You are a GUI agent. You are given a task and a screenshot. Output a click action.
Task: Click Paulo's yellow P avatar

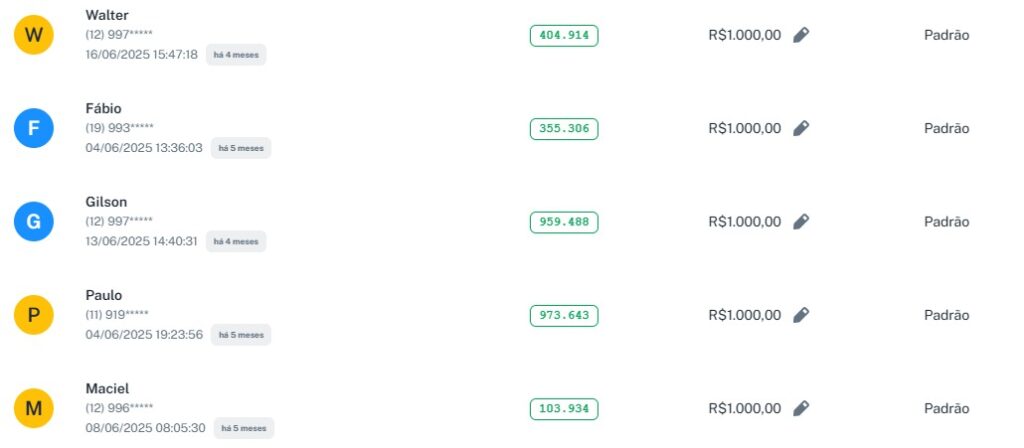click(x=33, y=315)
